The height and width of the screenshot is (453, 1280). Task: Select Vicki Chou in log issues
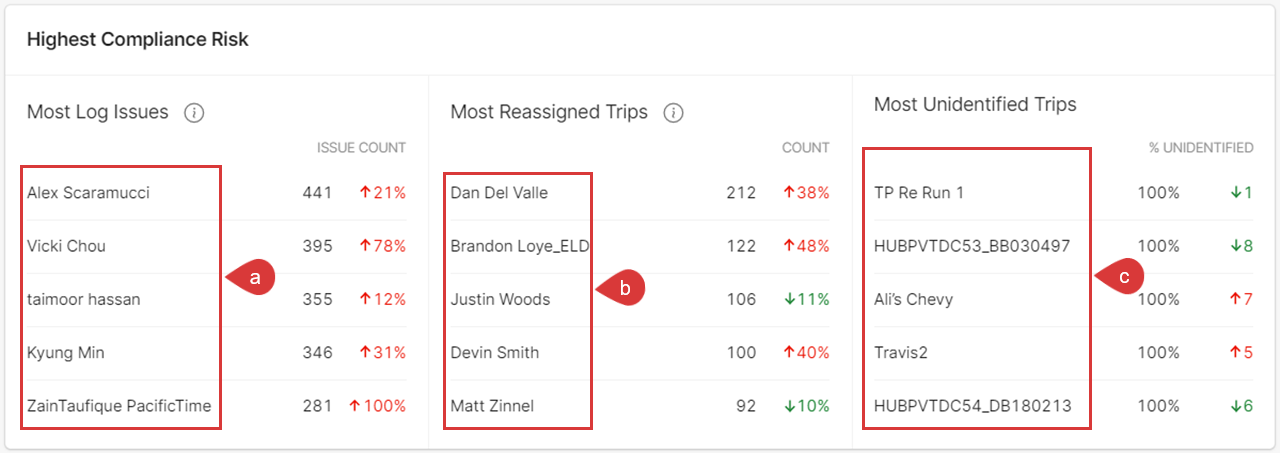pyautogui.click(x=66, y=246)
